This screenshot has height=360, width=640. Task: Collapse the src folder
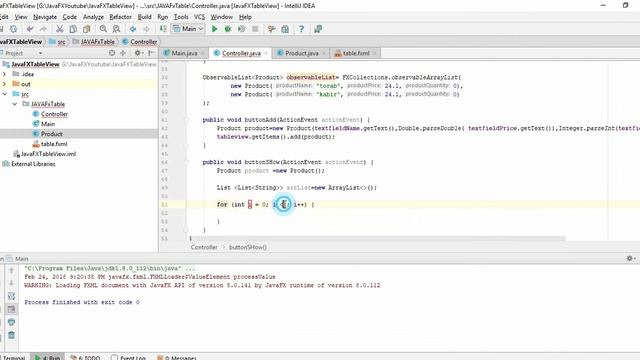[4, 94]
